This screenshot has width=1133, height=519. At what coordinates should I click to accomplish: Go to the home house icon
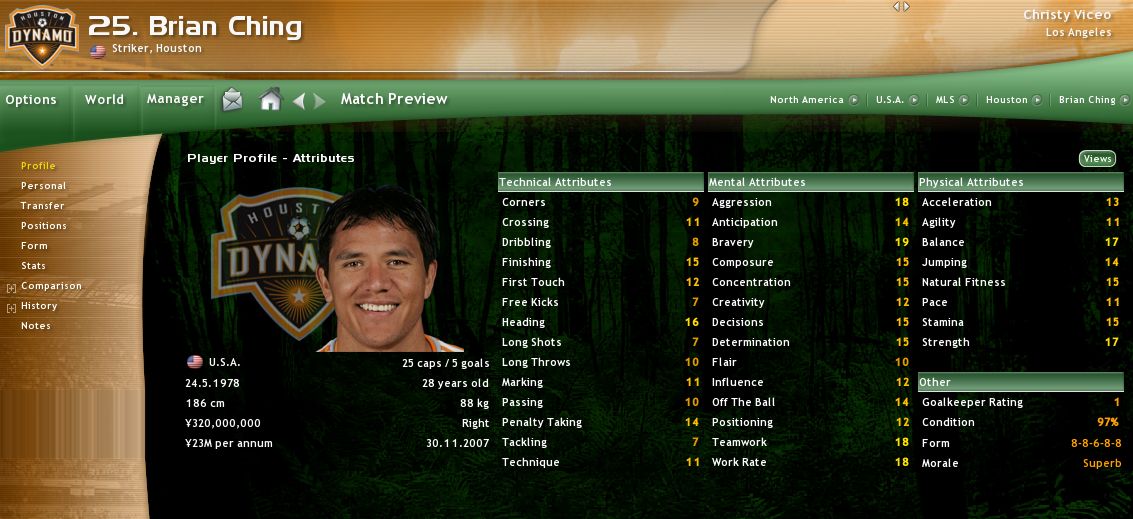(x=270, y=99)
